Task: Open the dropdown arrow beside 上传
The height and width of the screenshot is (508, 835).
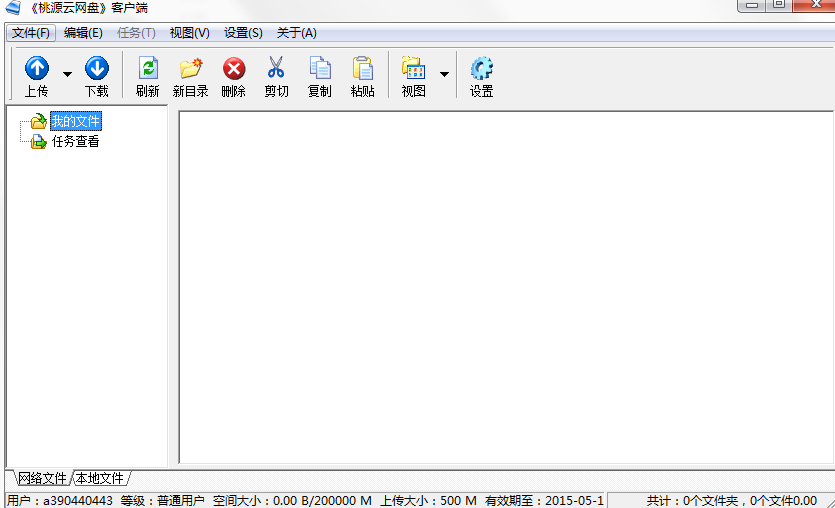Action: tap(67, 74)
